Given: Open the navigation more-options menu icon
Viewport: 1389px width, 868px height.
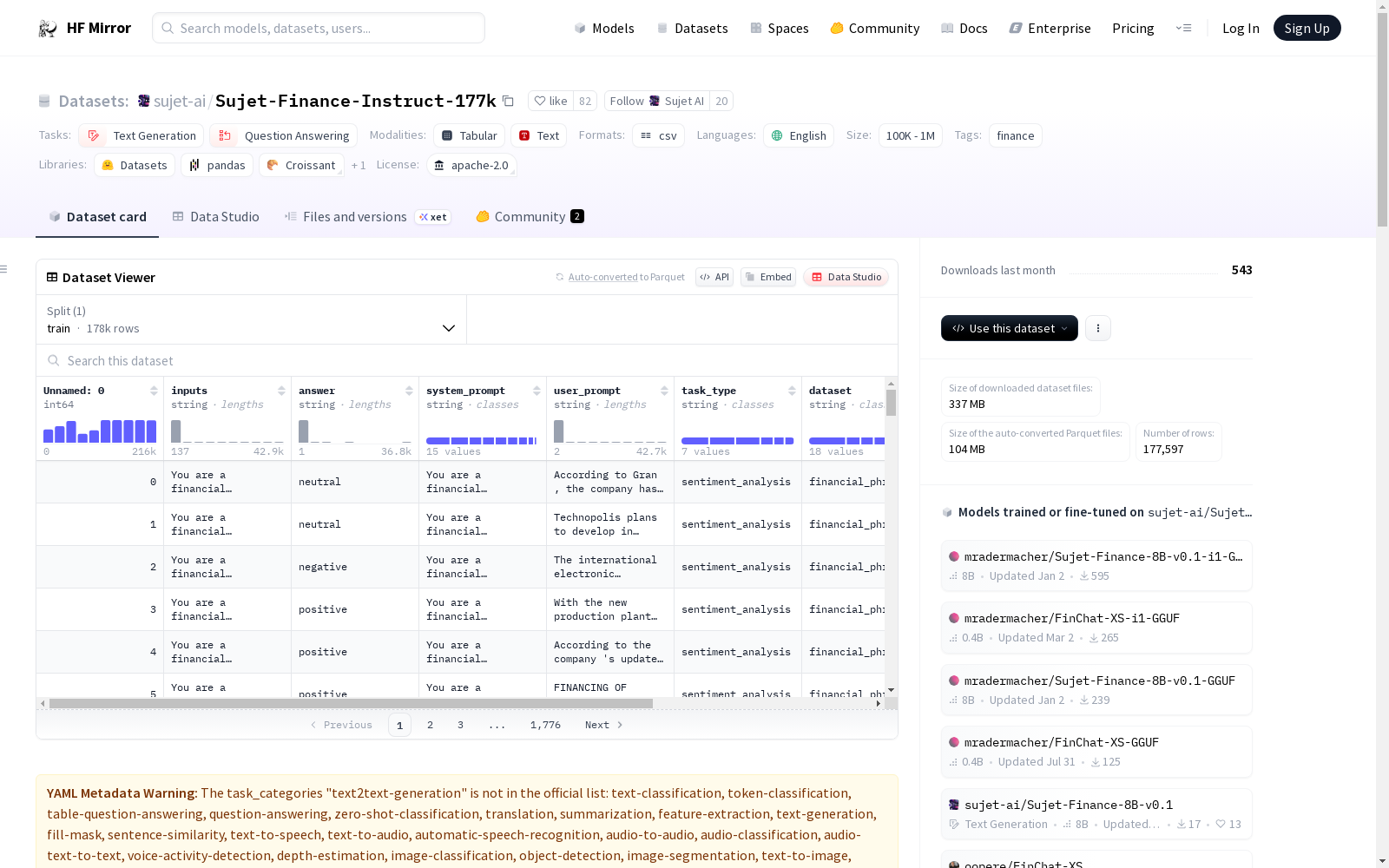Looking at the screenshot, I should (1183, 28).
